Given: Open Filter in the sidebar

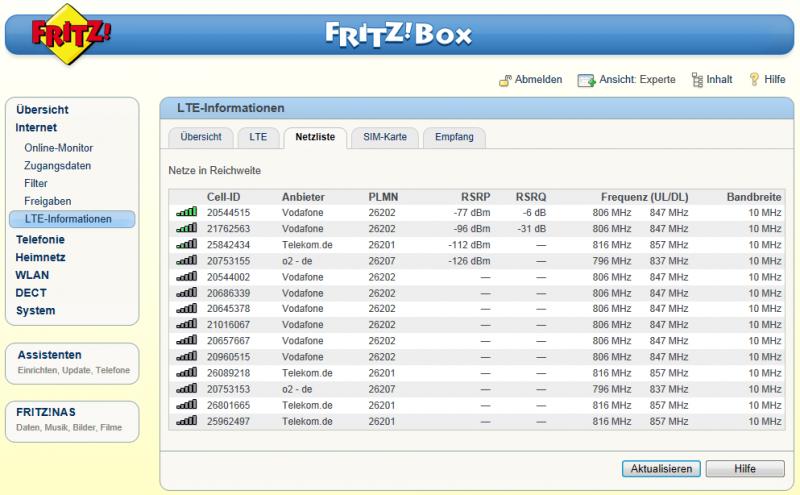Looking at the screenshot, I should click(x=36, y=183).
